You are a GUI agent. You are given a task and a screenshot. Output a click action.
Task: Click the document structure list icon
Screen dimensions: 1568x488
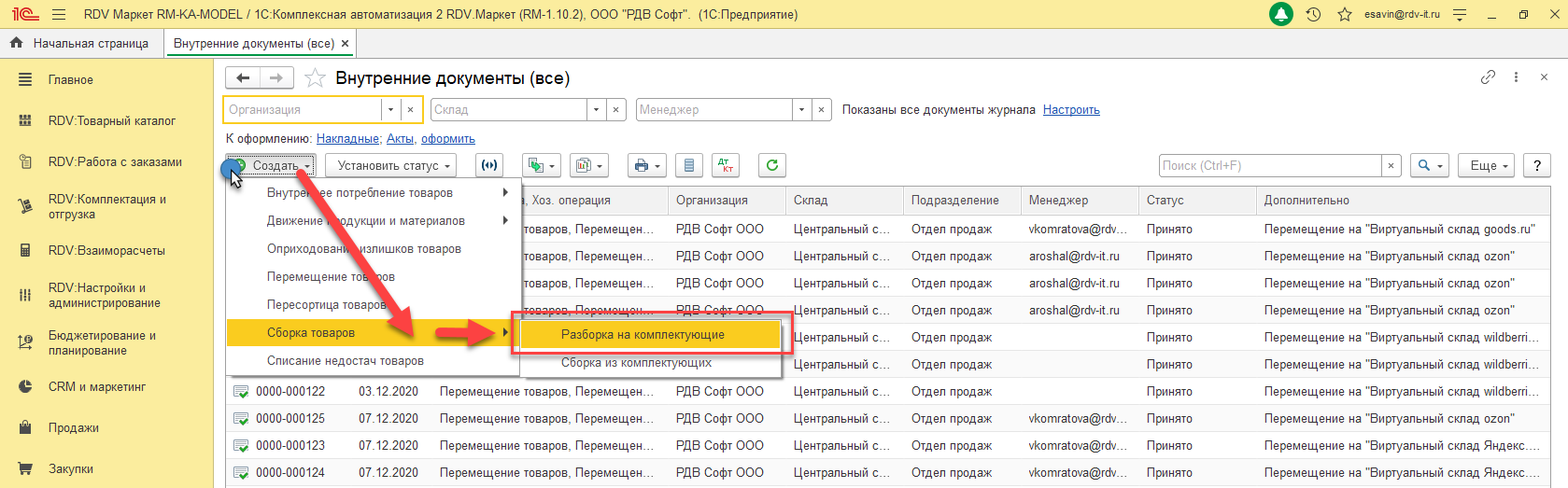click(x=689, y=165)
